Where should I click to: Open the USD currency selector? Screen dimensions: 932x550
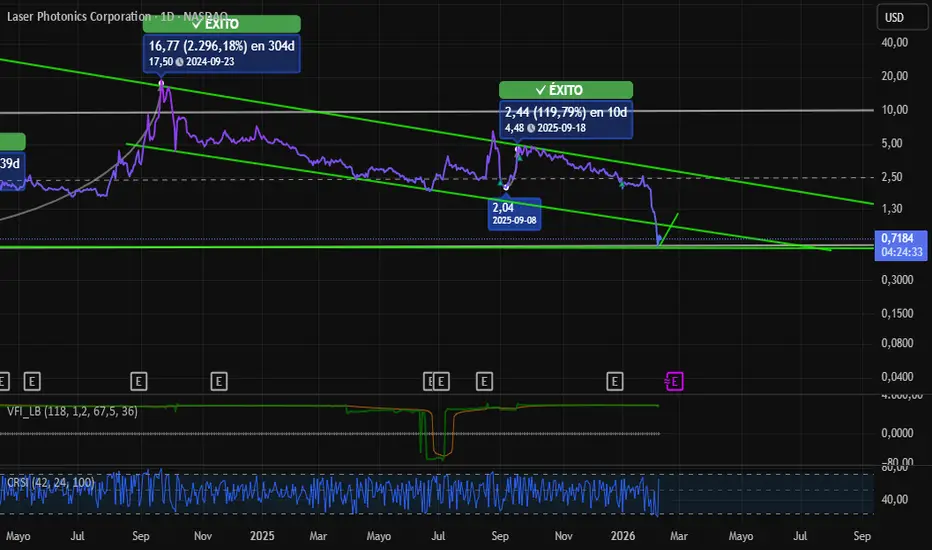893,17
